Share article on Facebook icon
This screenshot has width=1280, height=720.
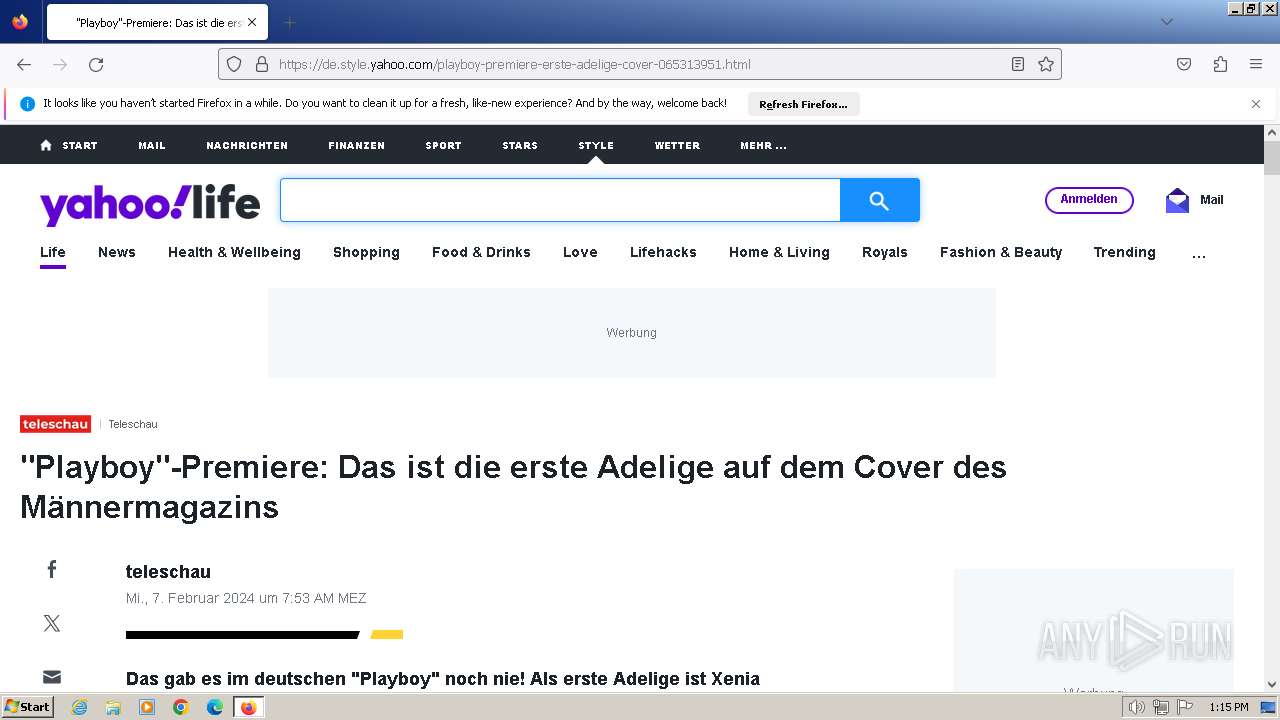pyautogui.click(x=52, y=569)
